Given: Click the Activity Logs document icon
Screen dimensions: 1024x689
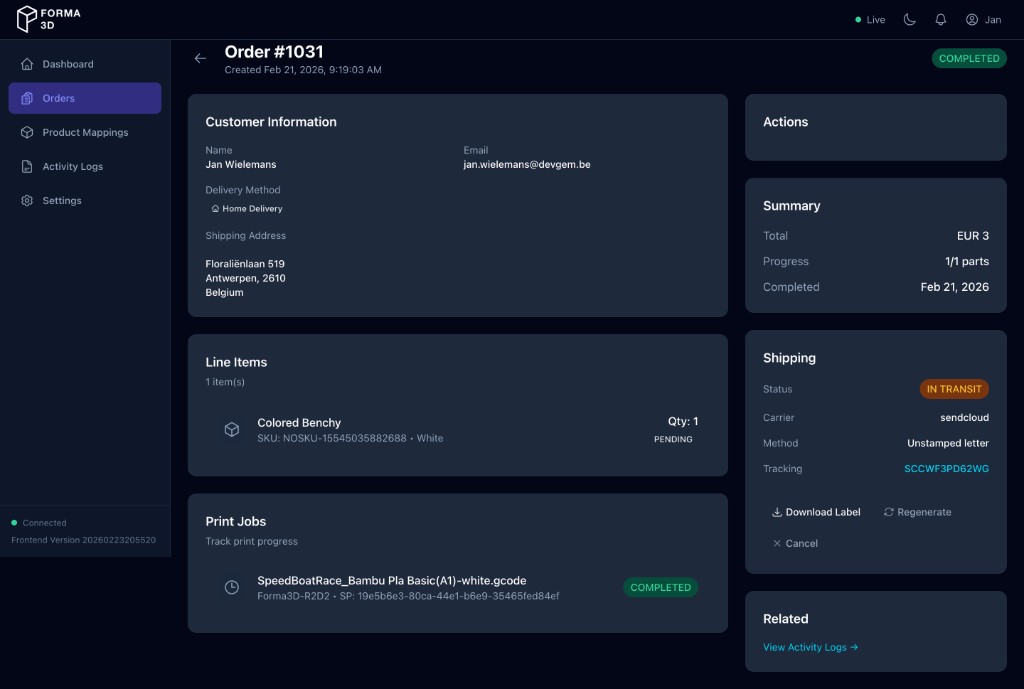Looking at the screenshot, I should pos(27,167).
